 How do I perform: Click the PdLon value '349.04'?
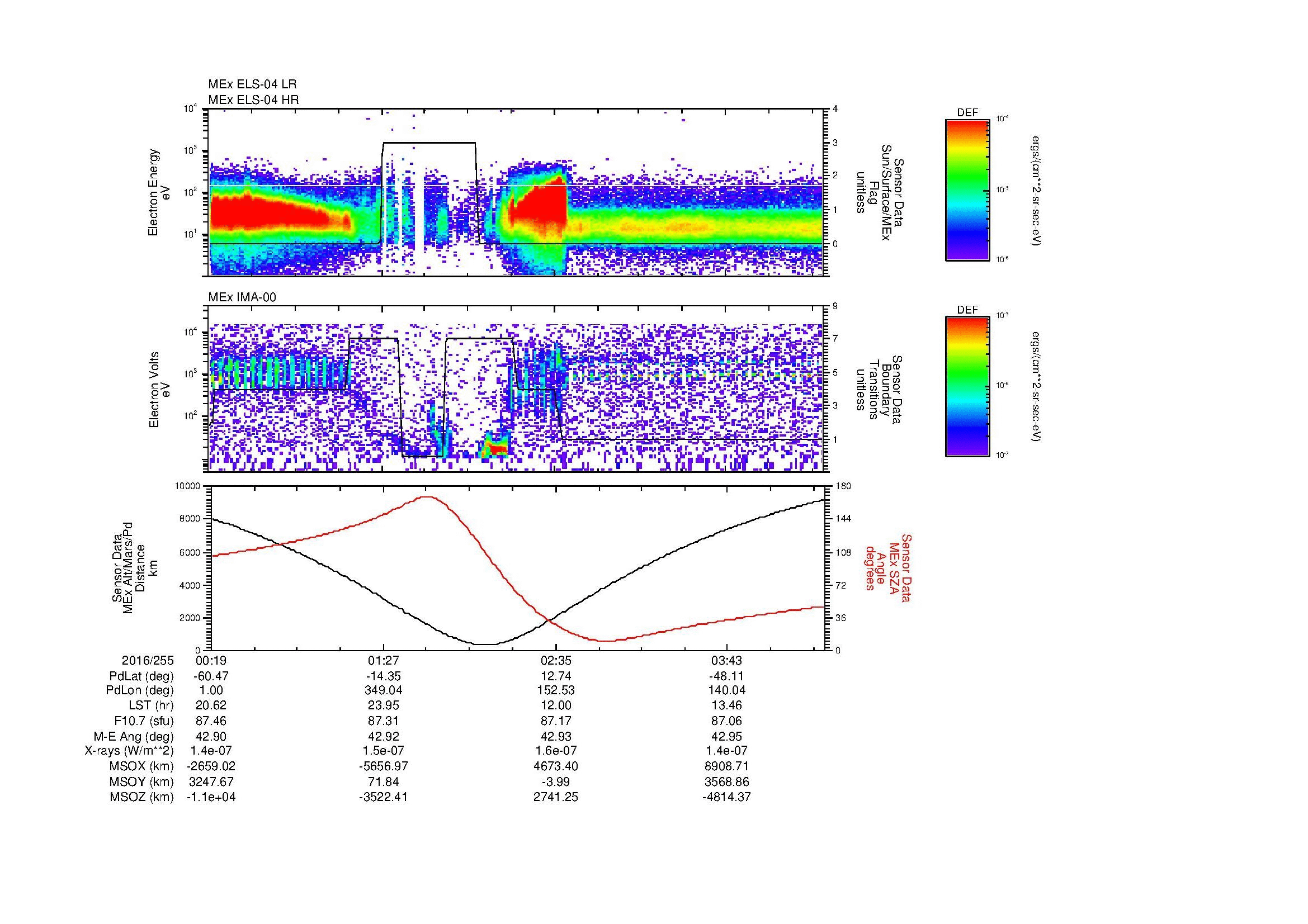coord(384,690)
